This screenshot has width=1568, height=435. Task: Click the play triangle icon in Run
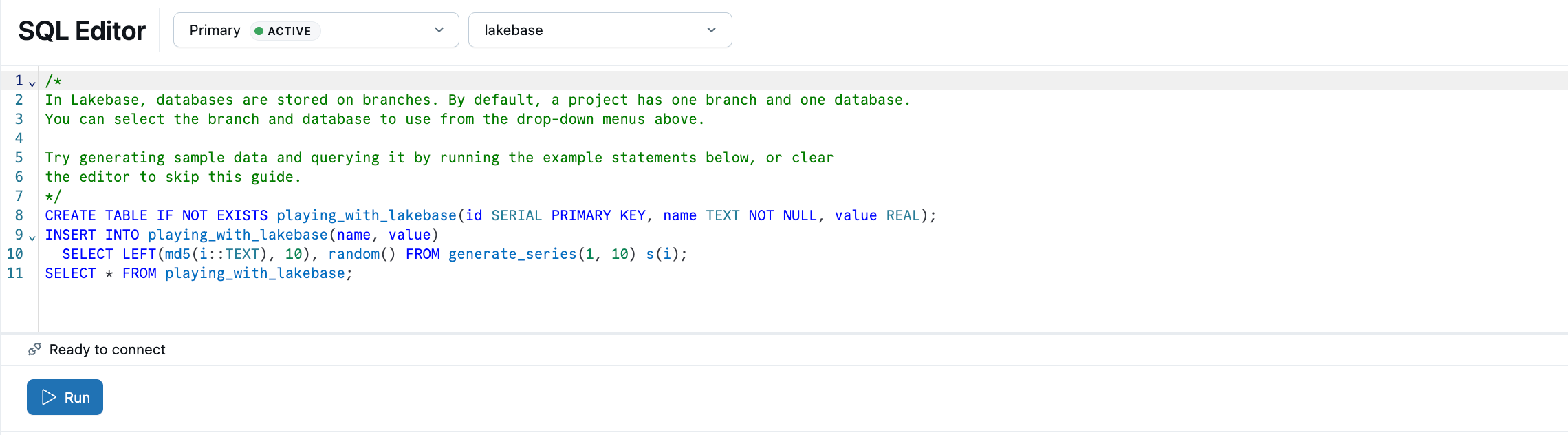48,397
